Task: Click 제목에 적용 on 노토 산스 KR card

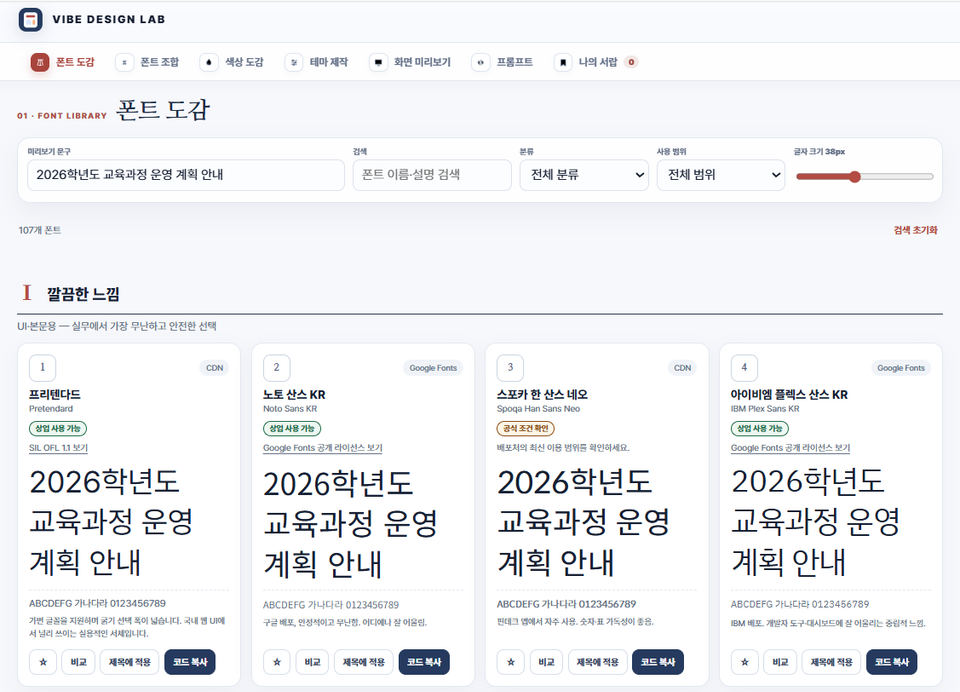Action: tap(364, 662)
